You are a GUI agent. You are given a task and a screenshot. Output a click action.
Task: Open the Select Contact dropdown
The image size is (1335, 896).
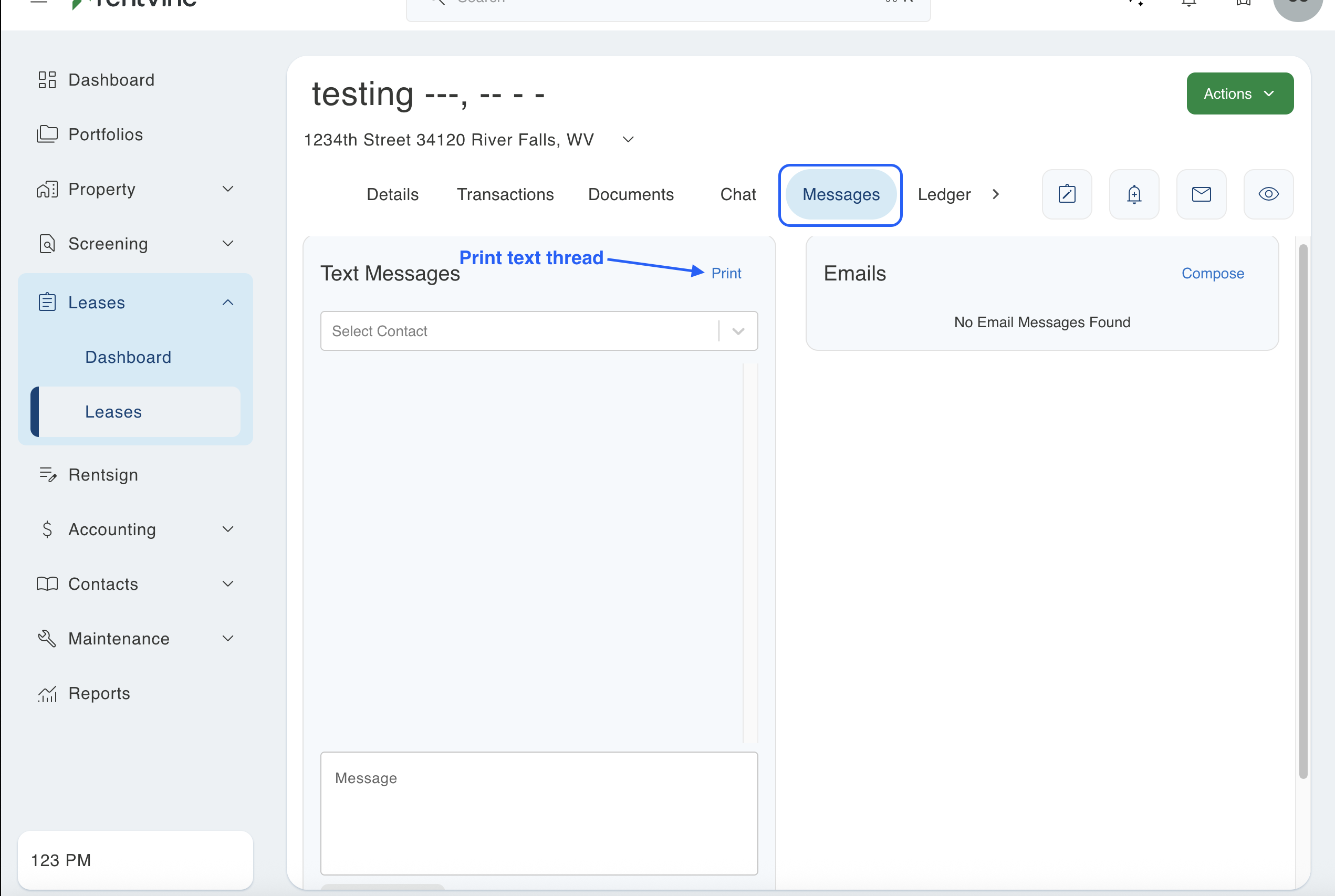pos(539,331)
